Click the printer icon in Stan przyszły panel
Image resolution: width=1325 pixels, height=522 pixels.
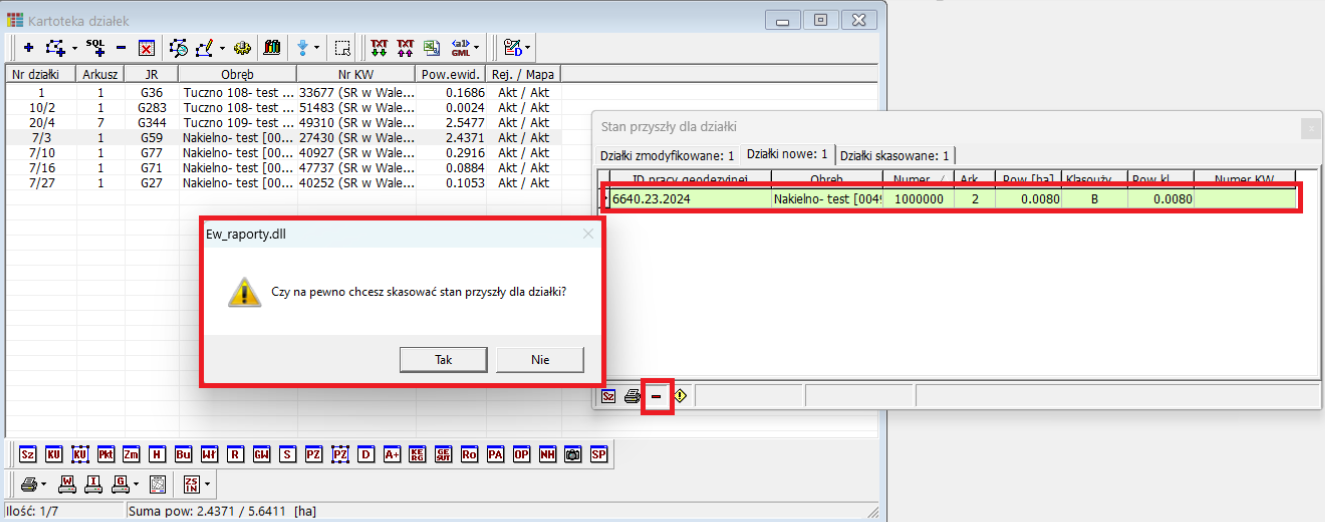pyautogui.click(x=632, y=396)
